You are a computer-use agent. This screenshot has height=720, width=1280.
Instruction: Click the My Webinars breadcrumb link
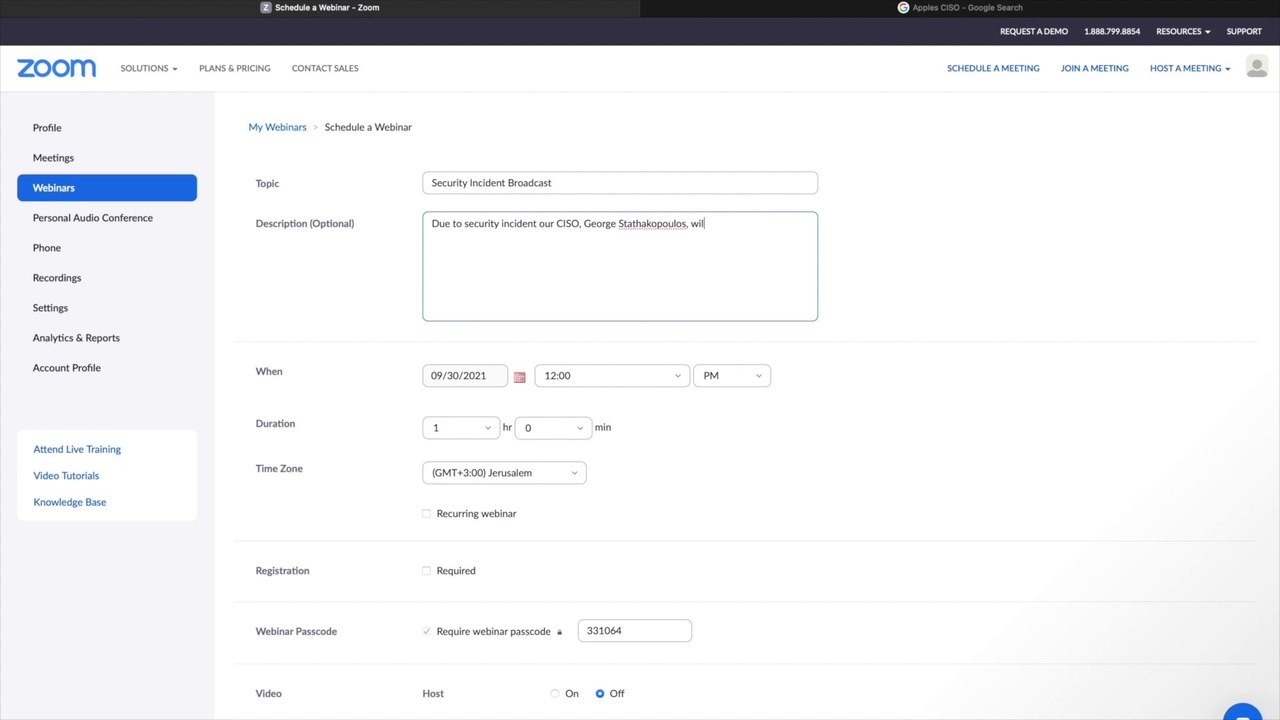[278, 128]
